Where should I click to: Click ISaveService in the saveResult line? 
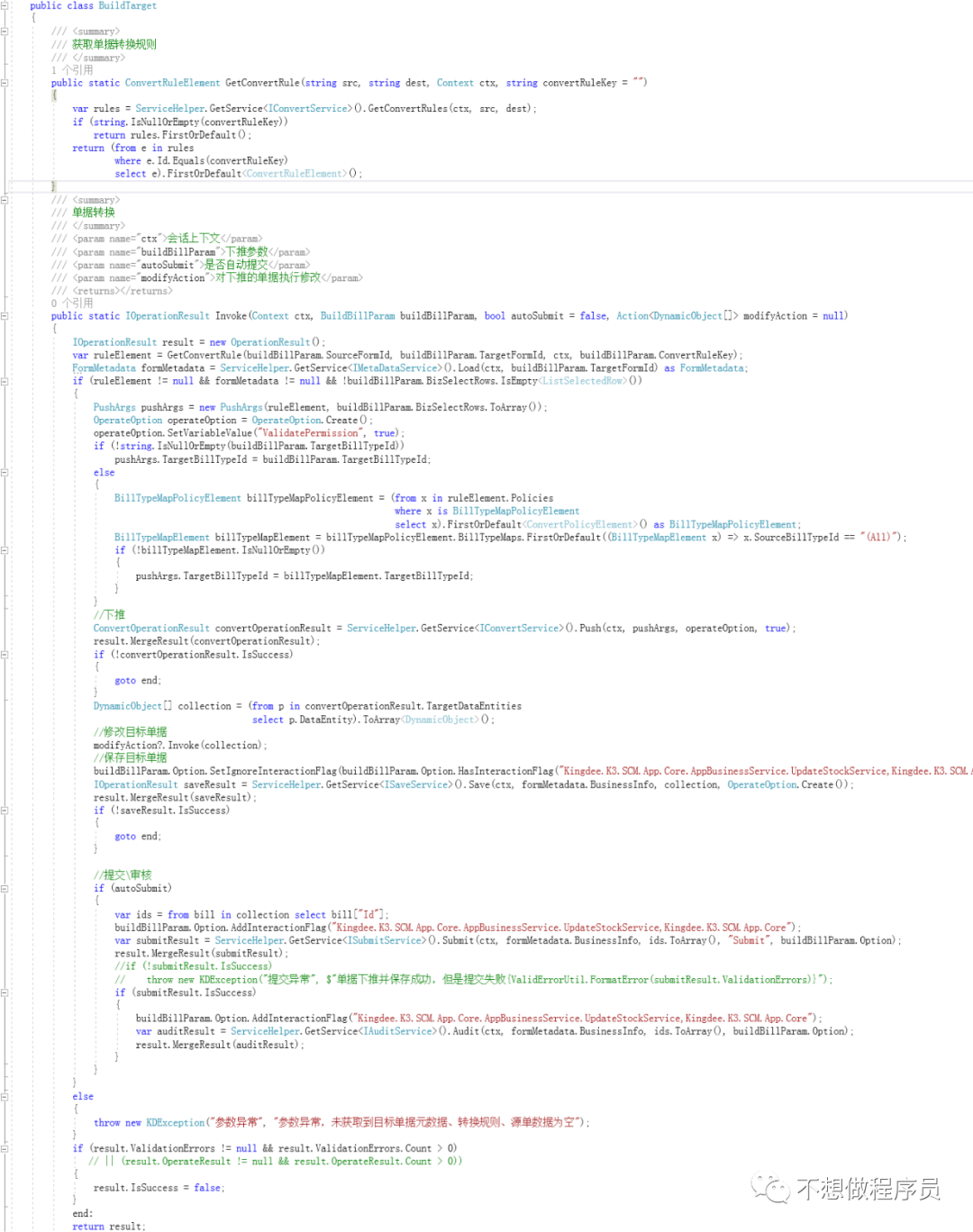pos(416,784)
